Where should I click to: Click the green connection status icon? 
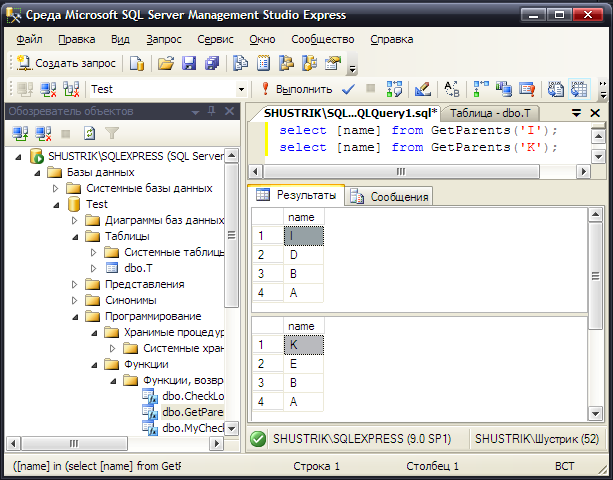(x=258, y=439)
